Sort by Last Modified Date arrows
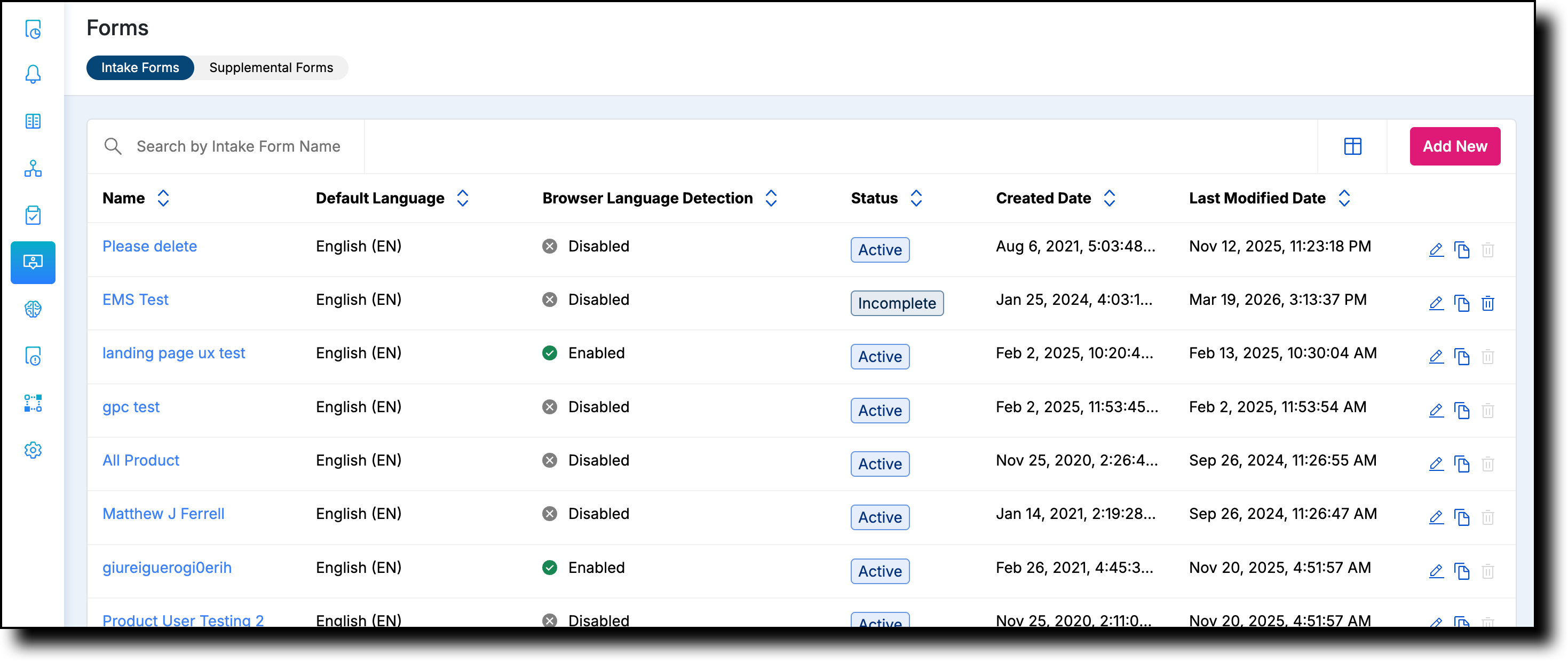Viewport: 1568px width, 661px height. tap(1344, 198)
